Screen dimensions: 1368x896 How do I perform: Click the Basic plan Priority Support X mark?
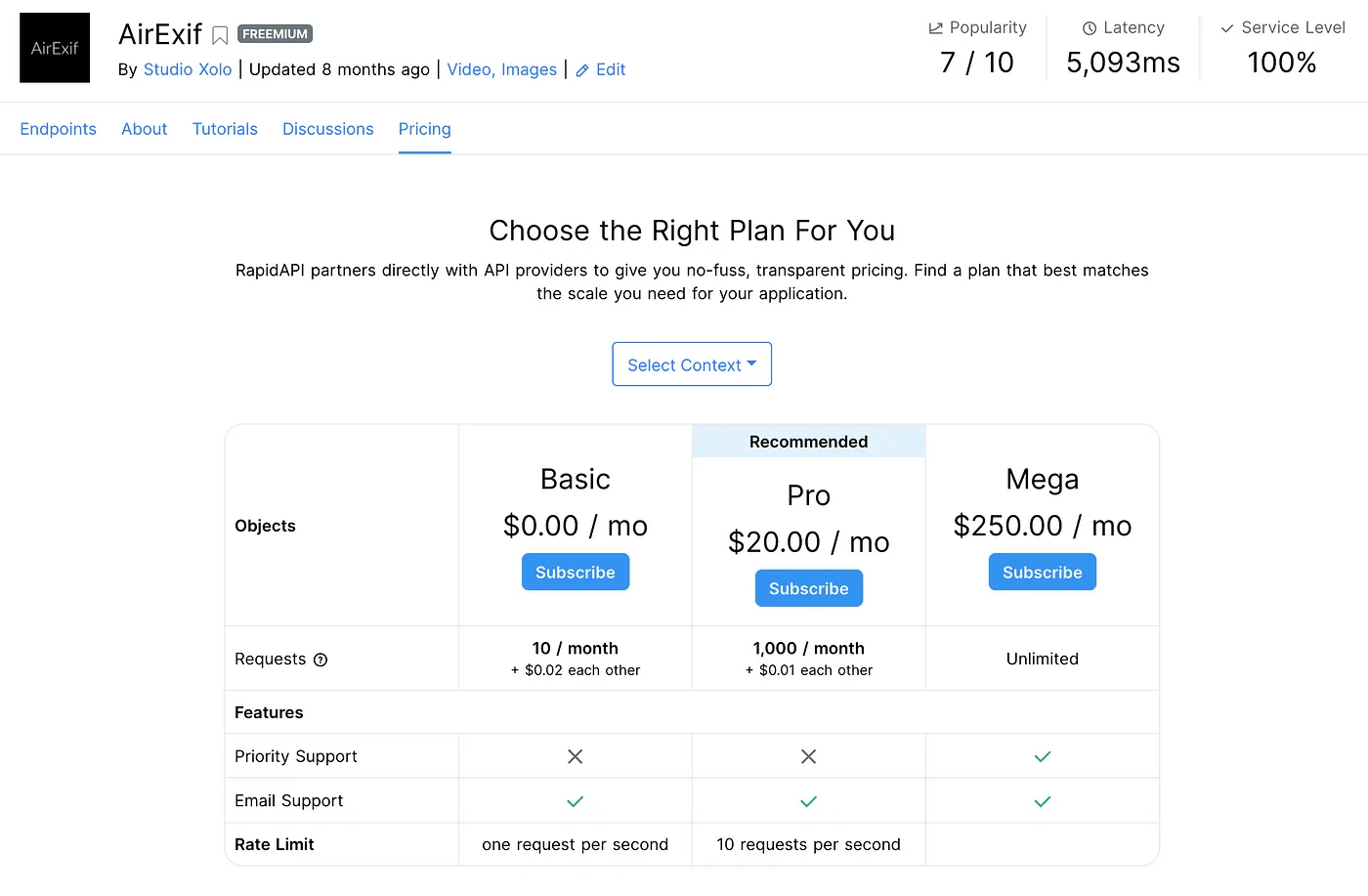[576, 757]
